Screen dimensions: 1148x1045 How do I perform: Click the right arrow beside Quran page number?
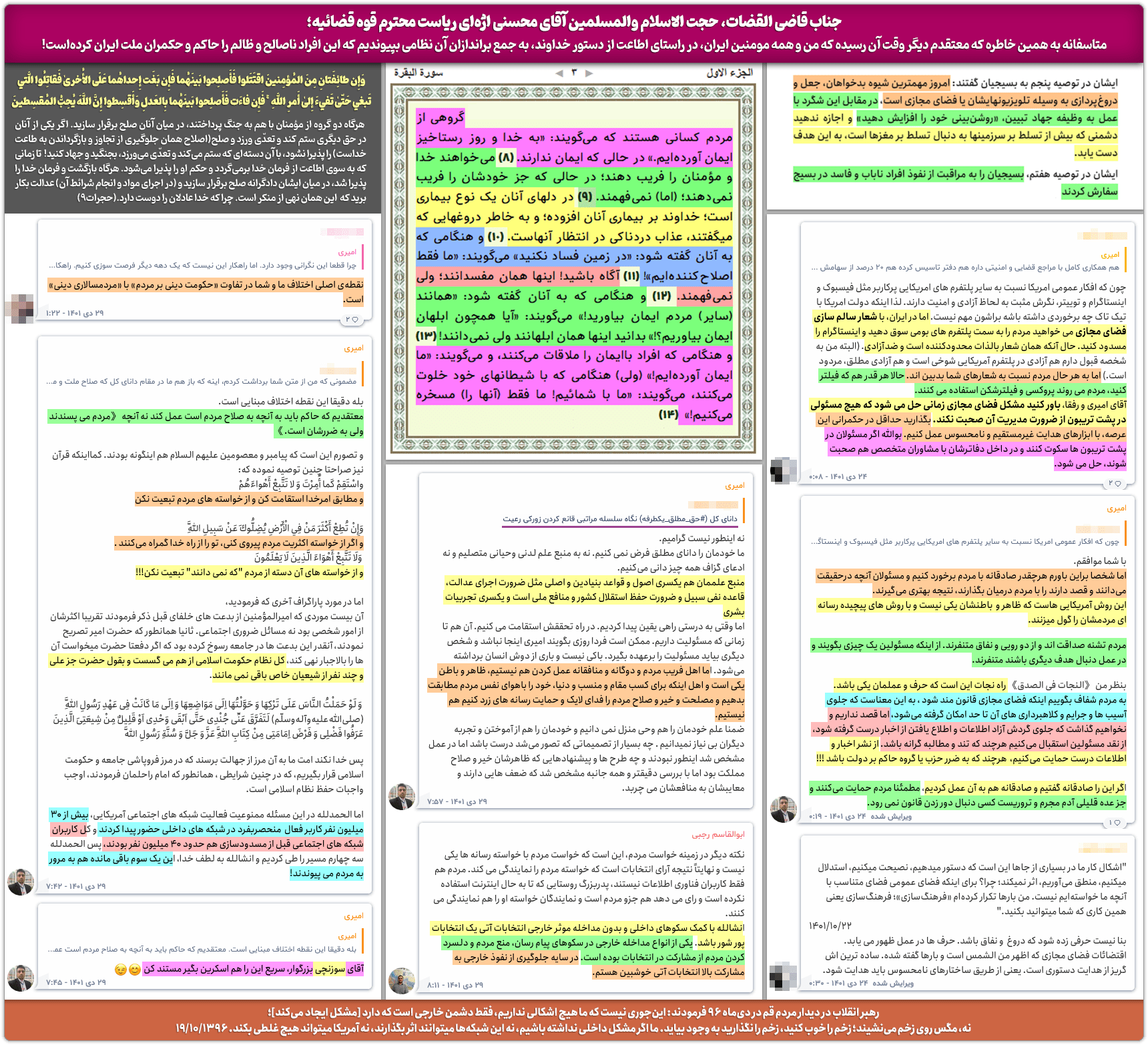pyautogui.click(x=589, y=73)
